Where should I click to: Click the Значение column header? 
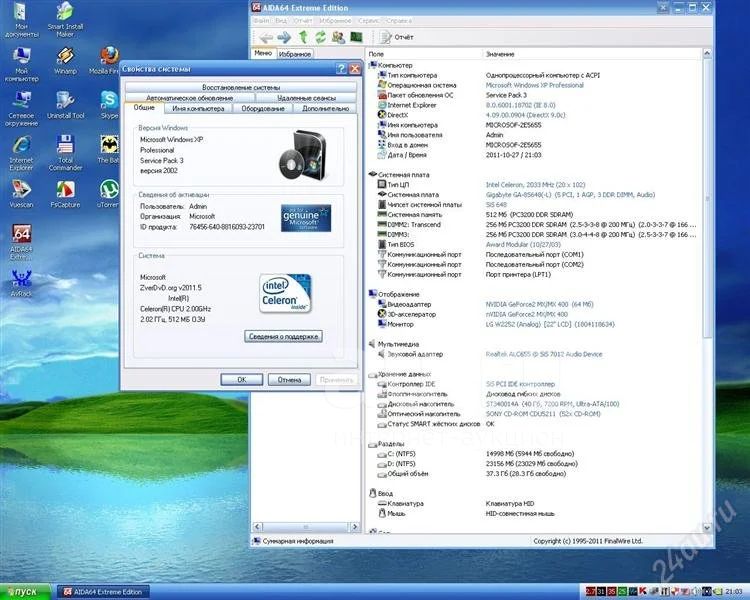[x=592, y=54]
